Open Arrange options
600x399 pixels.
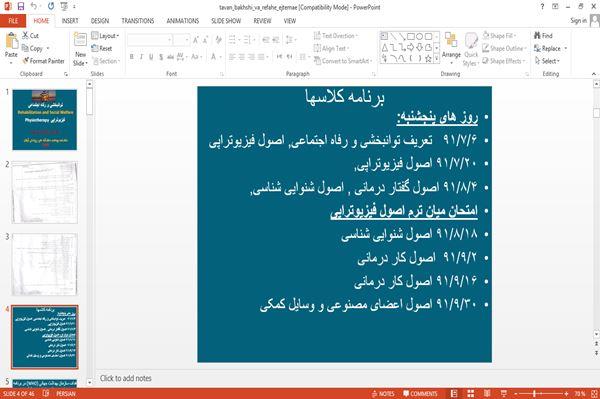click(x=451, y=49)
